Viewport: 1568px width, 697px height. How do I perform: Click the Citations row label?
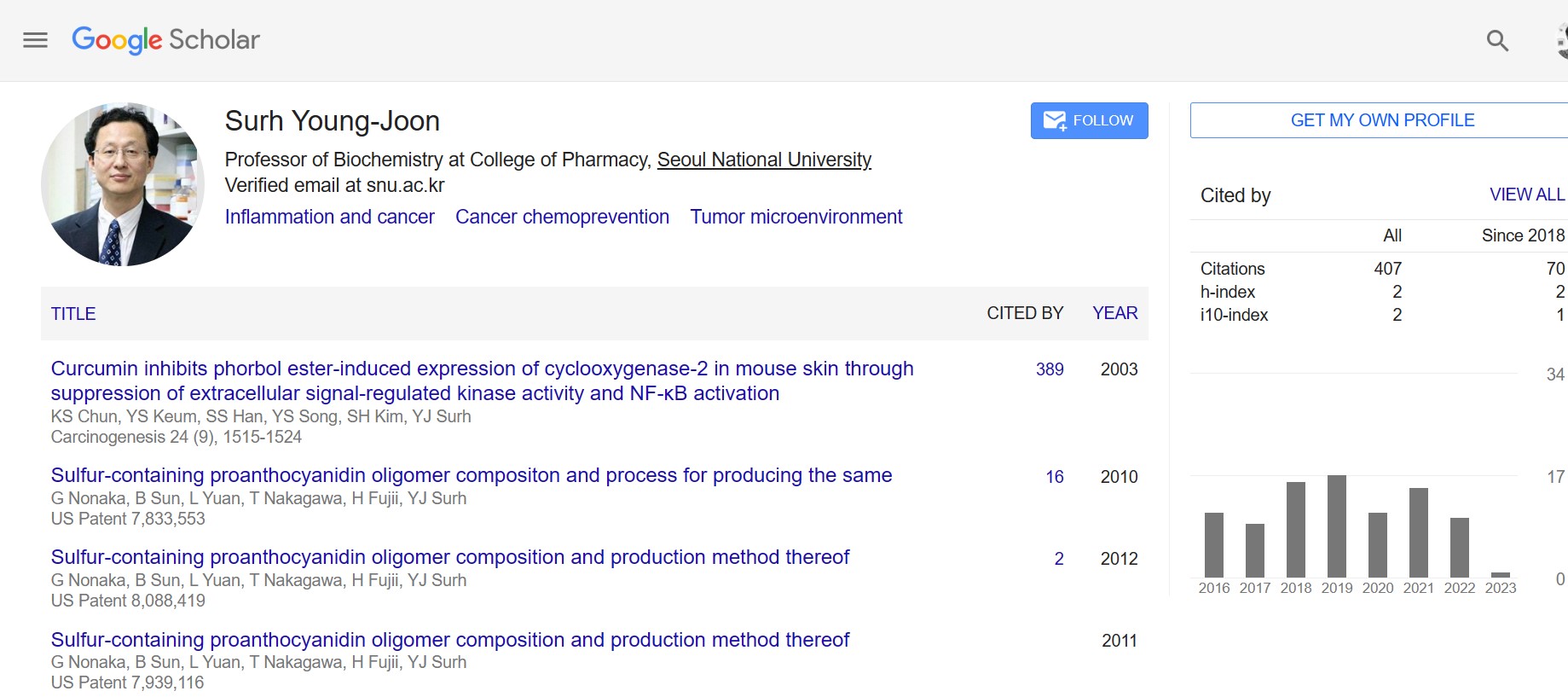(1232, 269)
